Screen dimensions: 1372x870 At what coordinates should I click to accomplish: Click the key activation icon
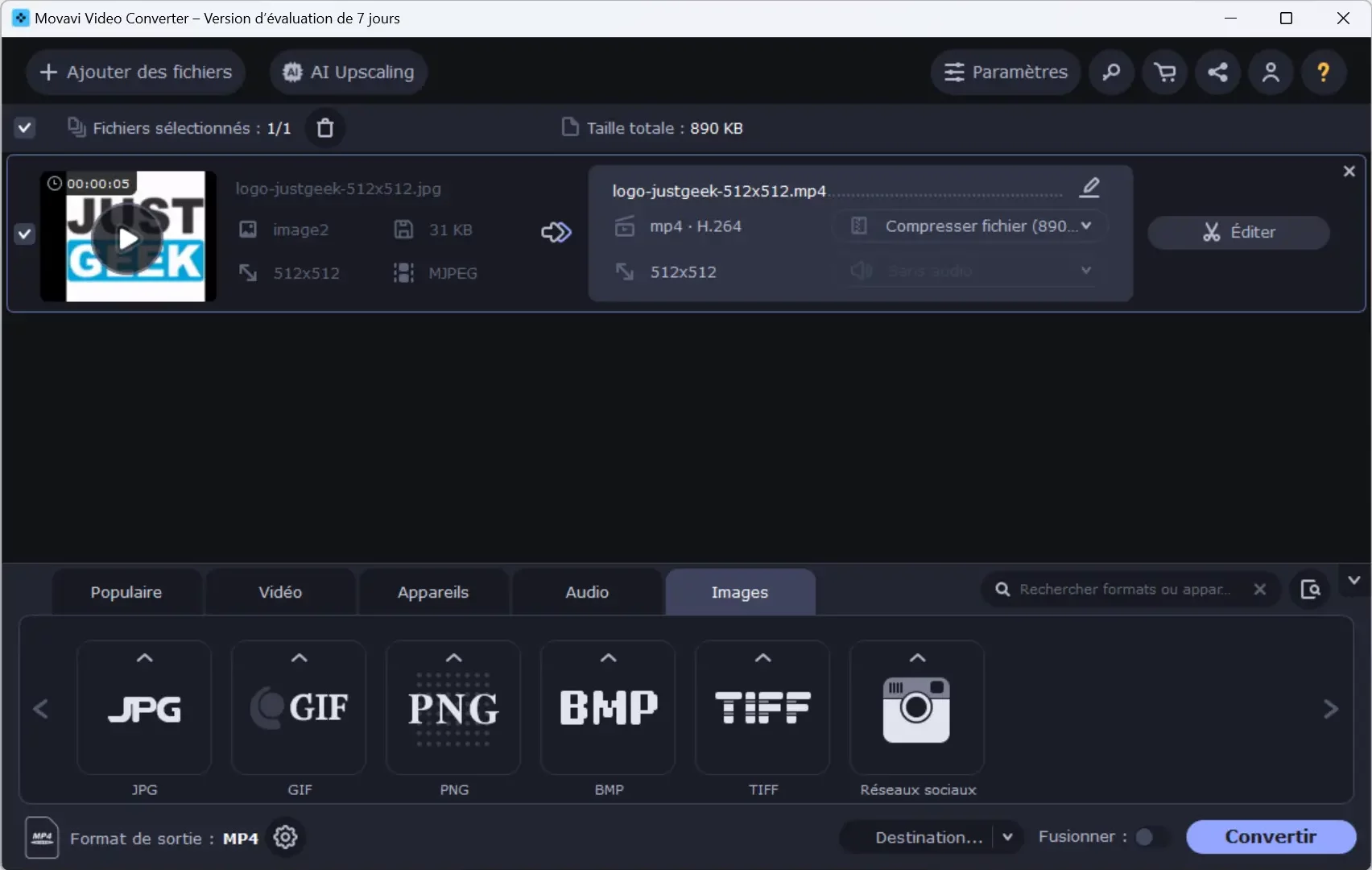[1111, 72]
